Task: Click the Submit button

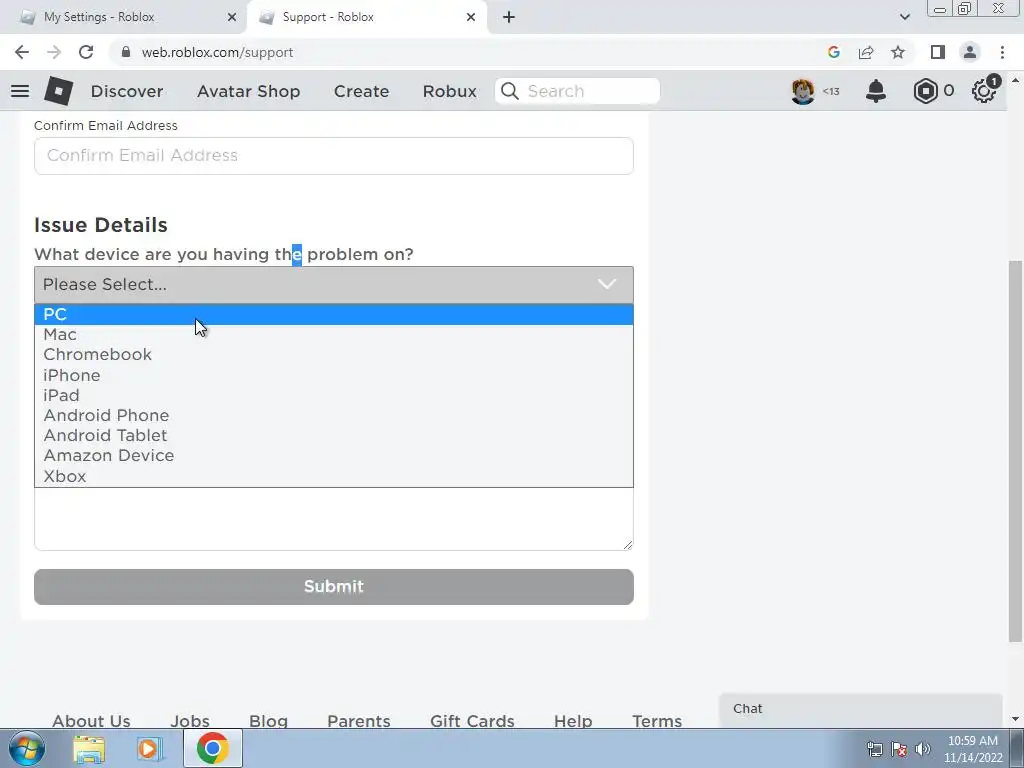Action: pos(334,586)
